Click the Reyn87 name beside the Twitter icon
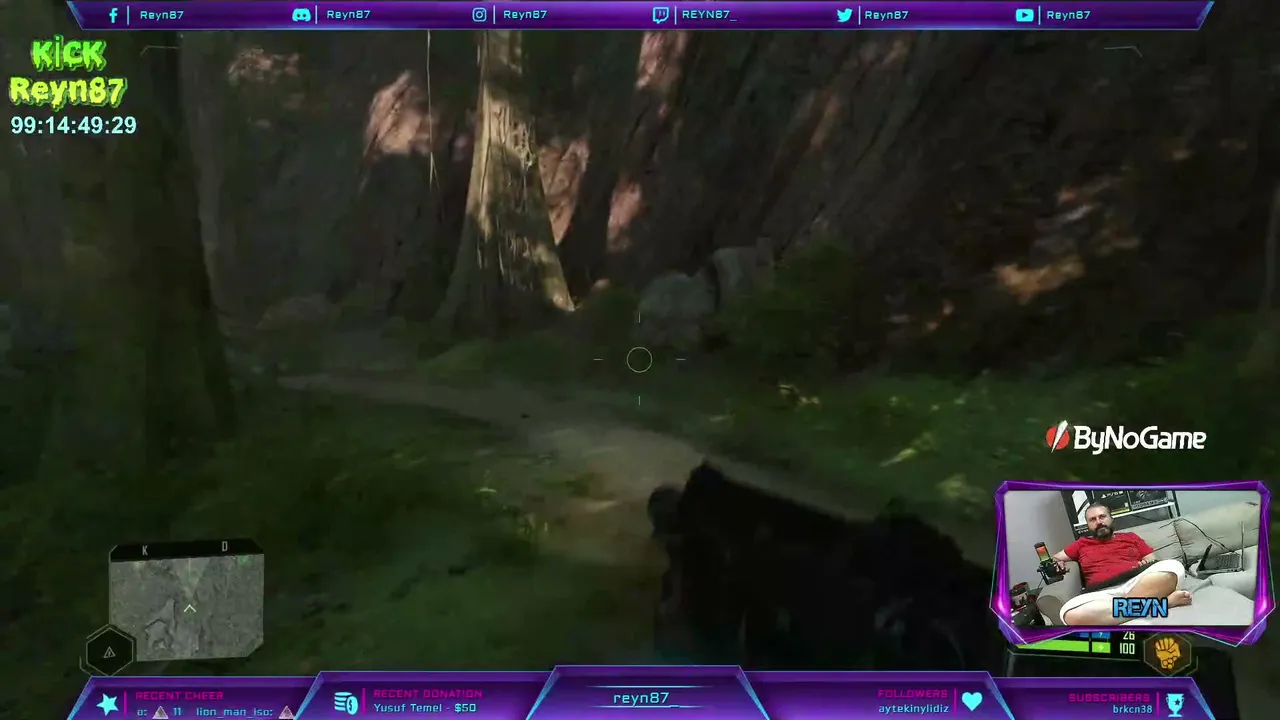Viewport: 1280px width, 720px height. [887, 15]
